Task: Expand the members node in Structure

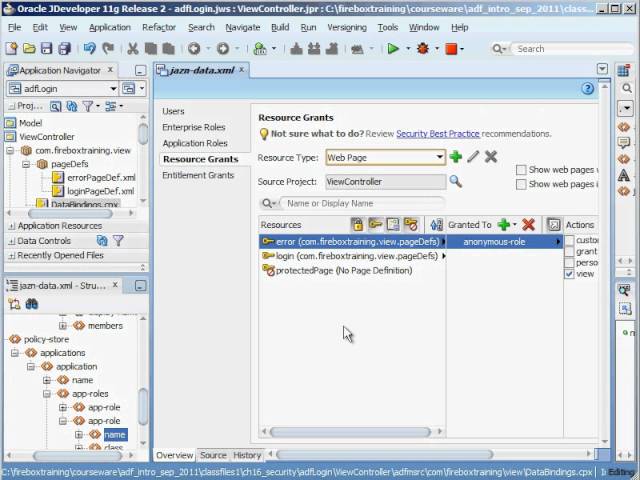Action: [x=63, y=326]
